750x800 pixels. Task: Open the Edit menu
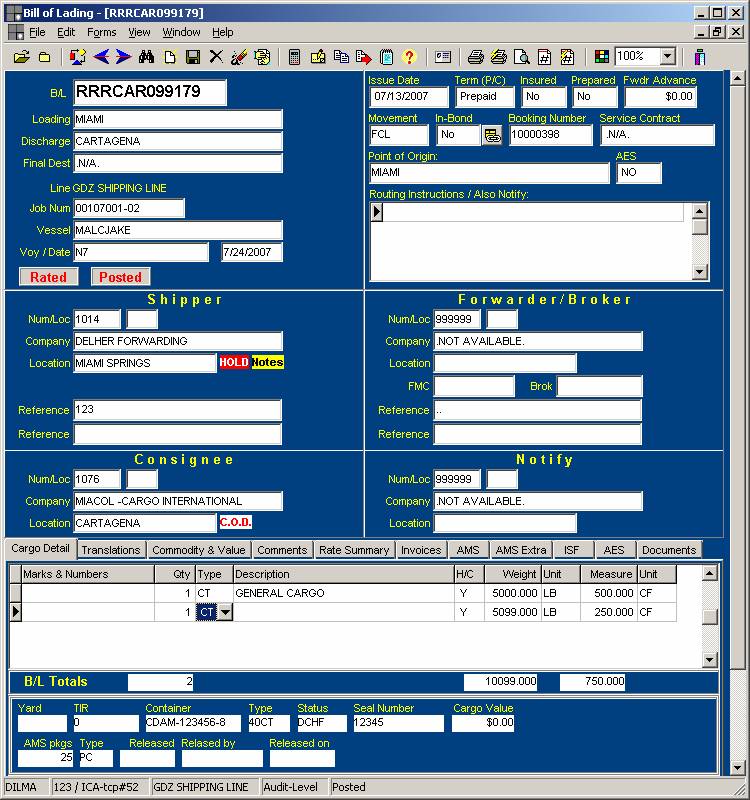coord(66,32)
